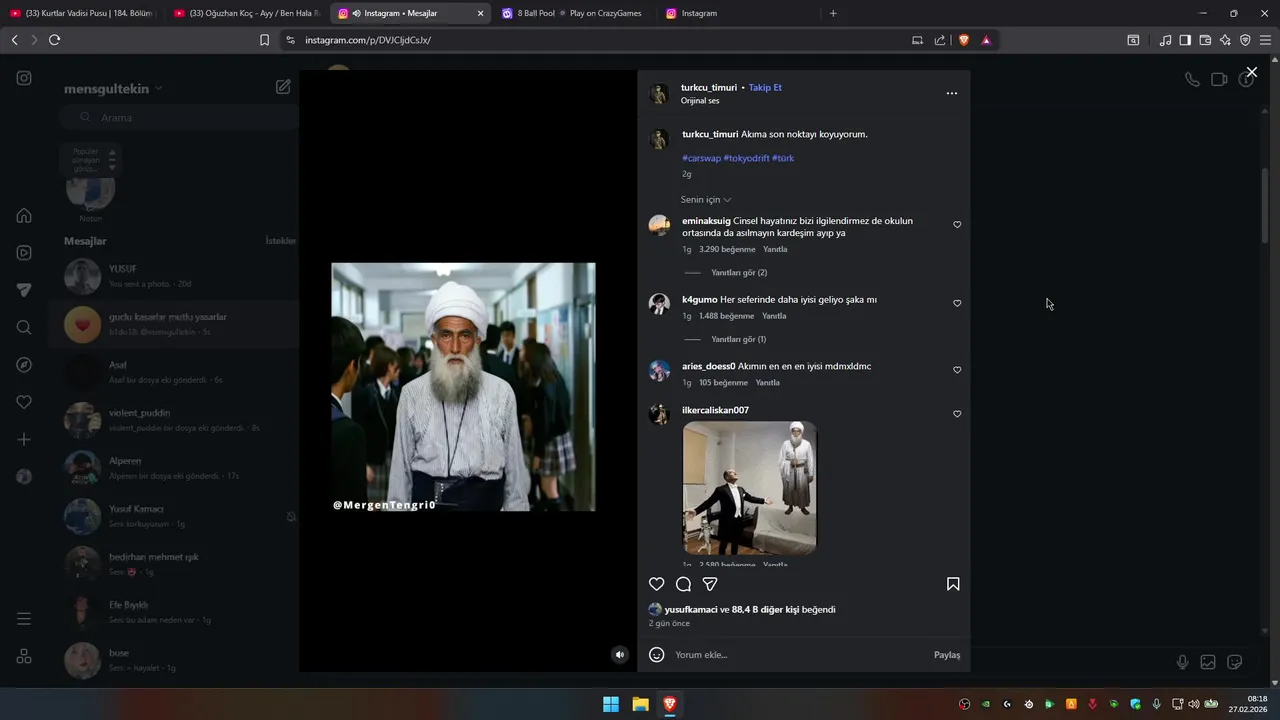Image resolution: width=1280 pixels, height=720 pixels.
Task: Bookmark this page in the address bar
Action: [264, 40]
